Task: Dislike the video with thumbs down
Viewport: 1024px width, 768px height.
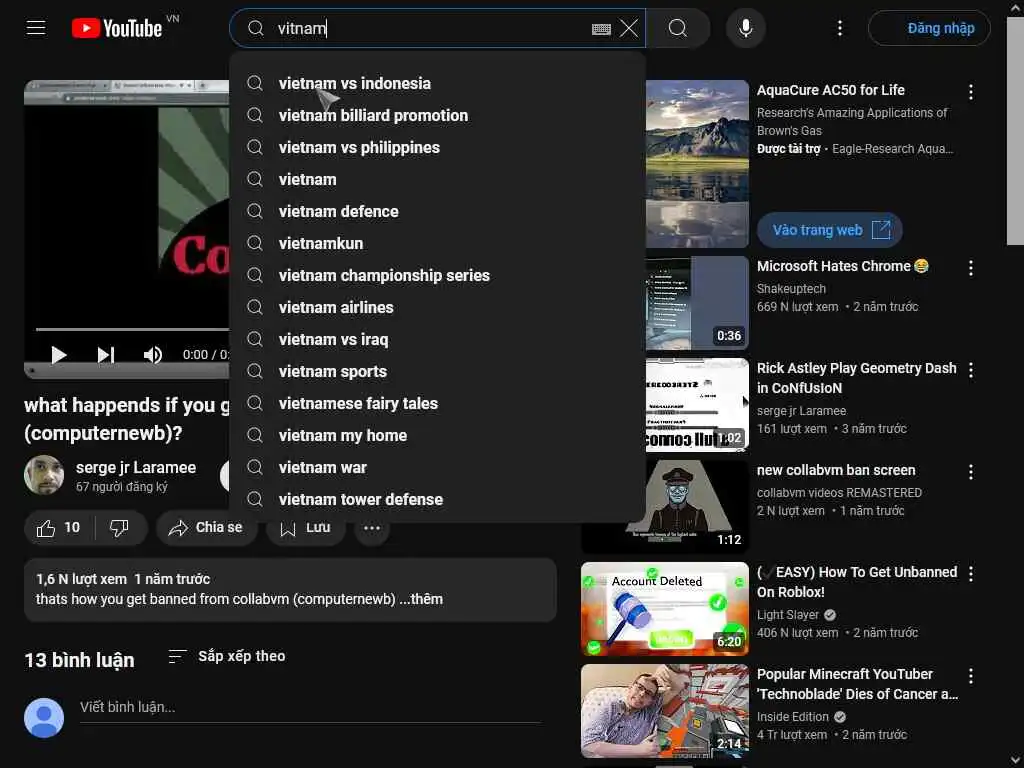Action: pos(120,528)
